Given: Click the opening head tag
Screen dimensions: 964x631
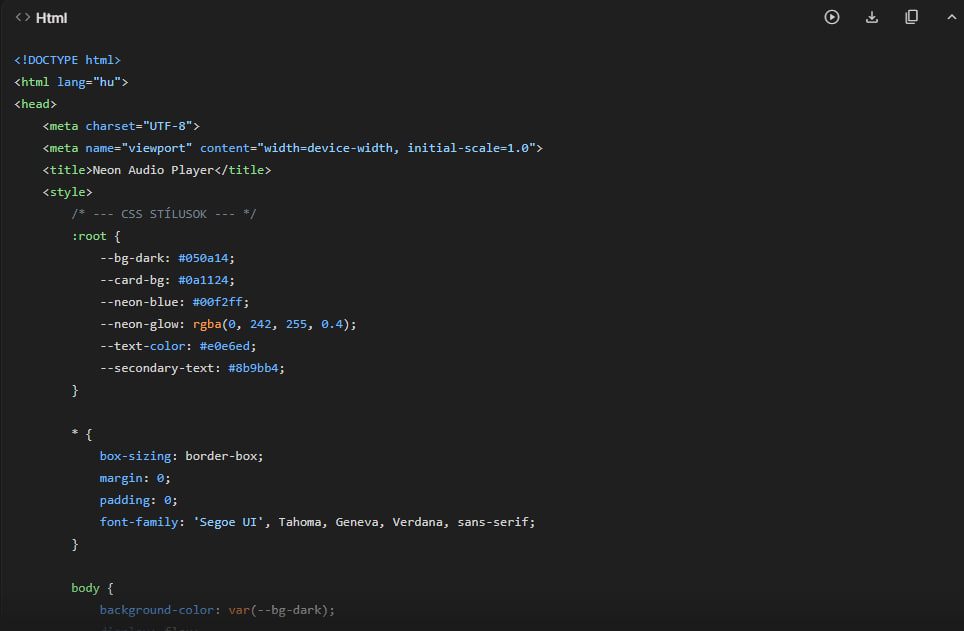Looking at the screenshot, I should point(35,104).
